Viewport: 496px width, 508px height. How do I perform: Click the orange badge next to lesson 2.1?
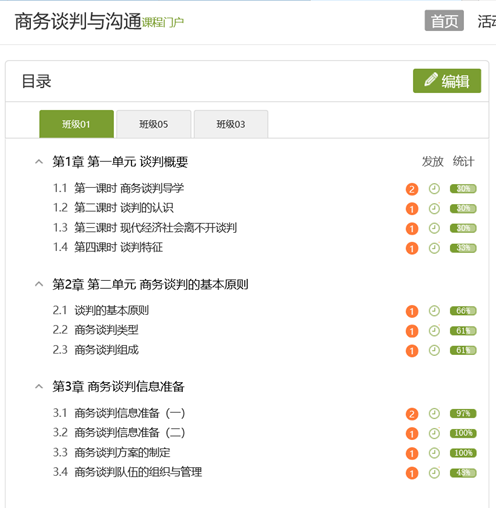(x=412, y=311)
